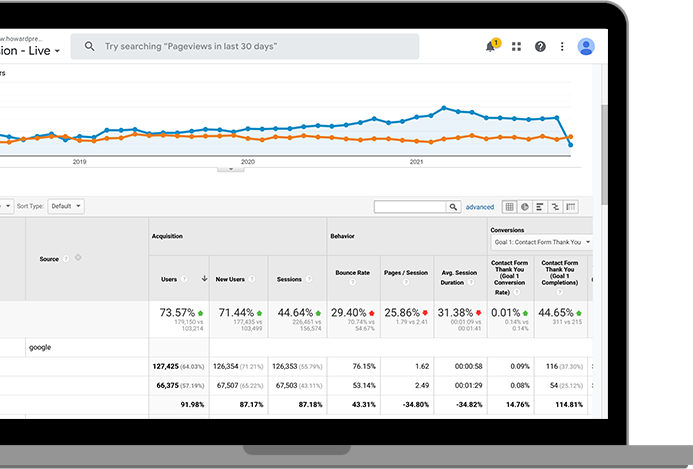Click the advanced filter link
The width and height of the screenshot is (693, 469).
(x=479, y=207)
